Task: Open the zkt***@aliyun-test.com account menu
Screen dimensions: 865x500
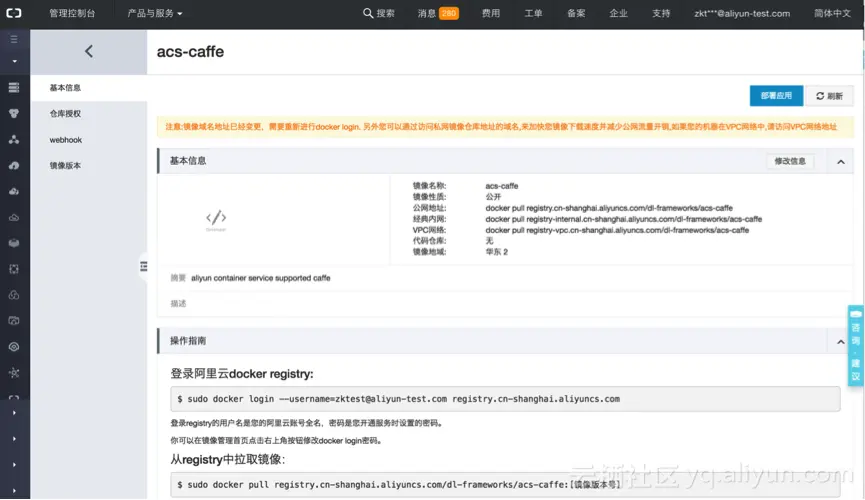Action: pyautogui.click(x=742, y=13)
